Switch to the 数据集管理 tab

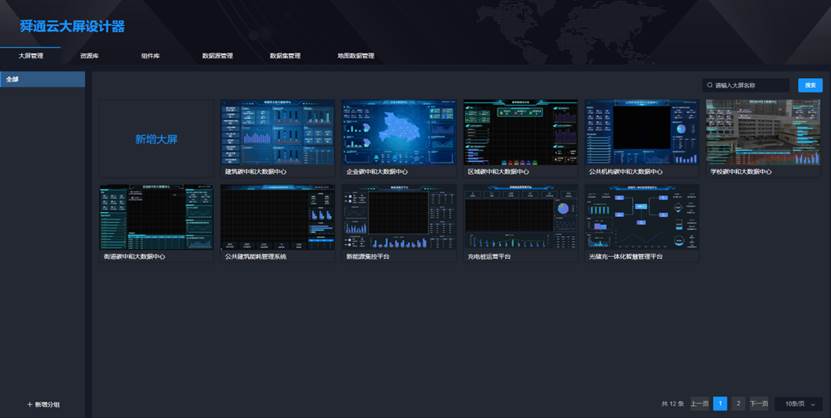pos(285,56)
